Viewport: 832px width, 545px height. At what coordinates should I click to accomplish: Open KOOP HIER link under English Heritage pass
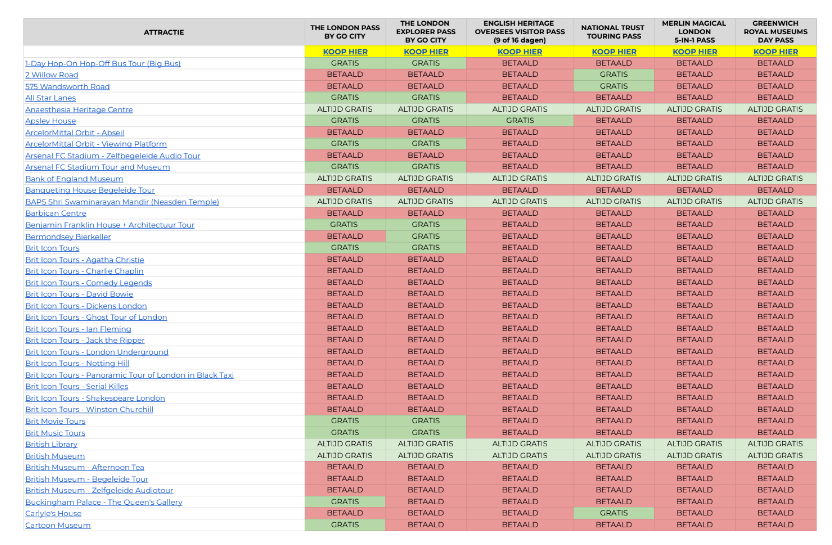pos(519,51)
